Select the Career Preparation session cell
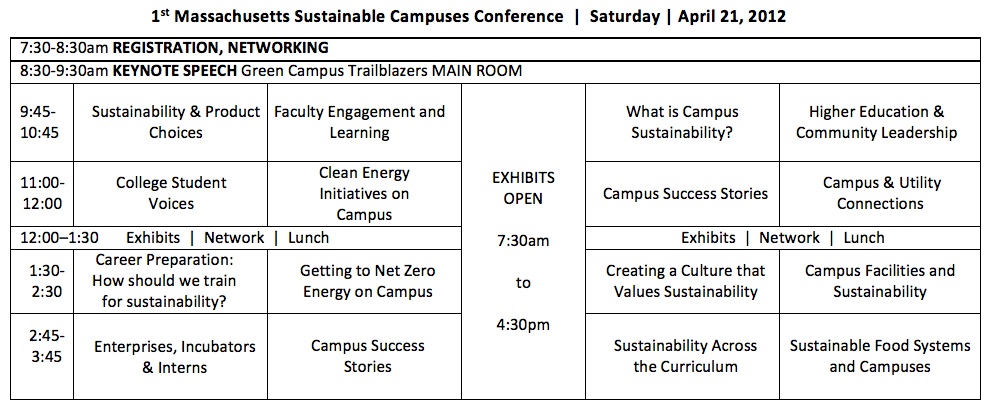Image resolution: width=985 pixels, height=404 pixels. [170, 281]
